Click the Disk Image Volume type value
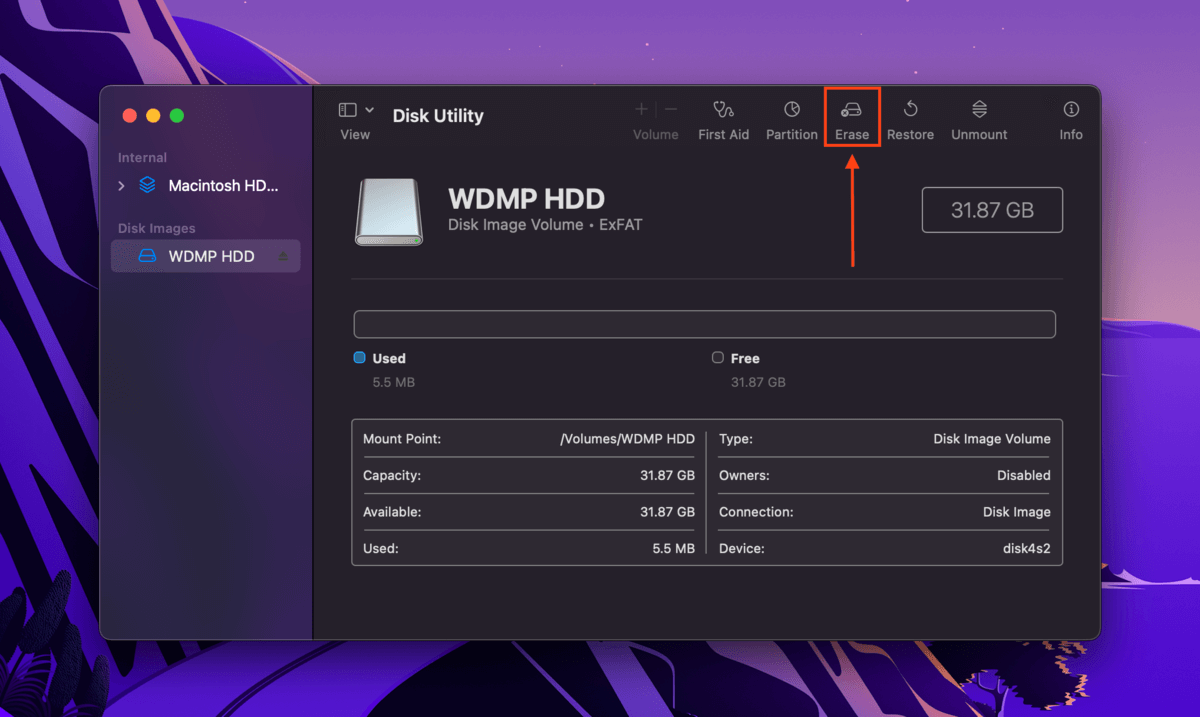1200x717 pixels. (x=992, y=439)
